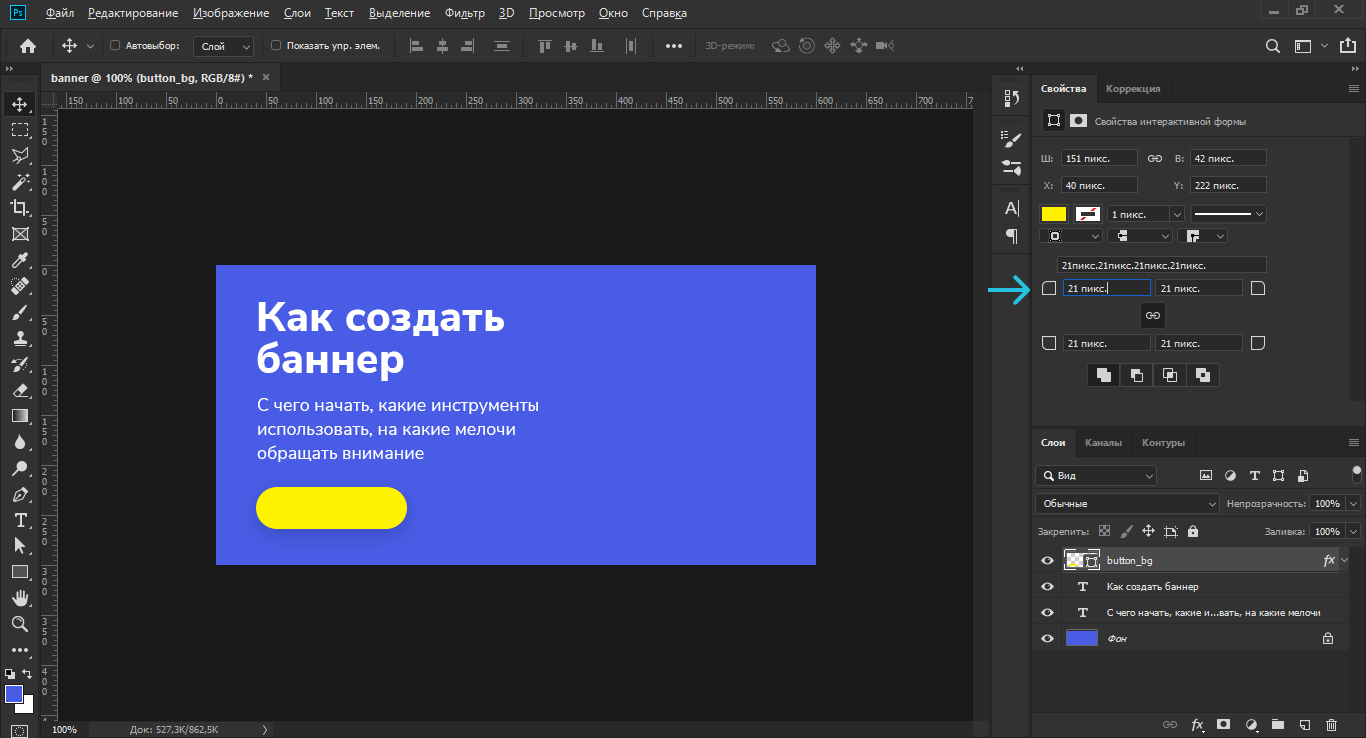The width and height of the screenshot is (1366, 738).
Task: Open the Вид layer filter dropdown
Action: point(1096,476)
